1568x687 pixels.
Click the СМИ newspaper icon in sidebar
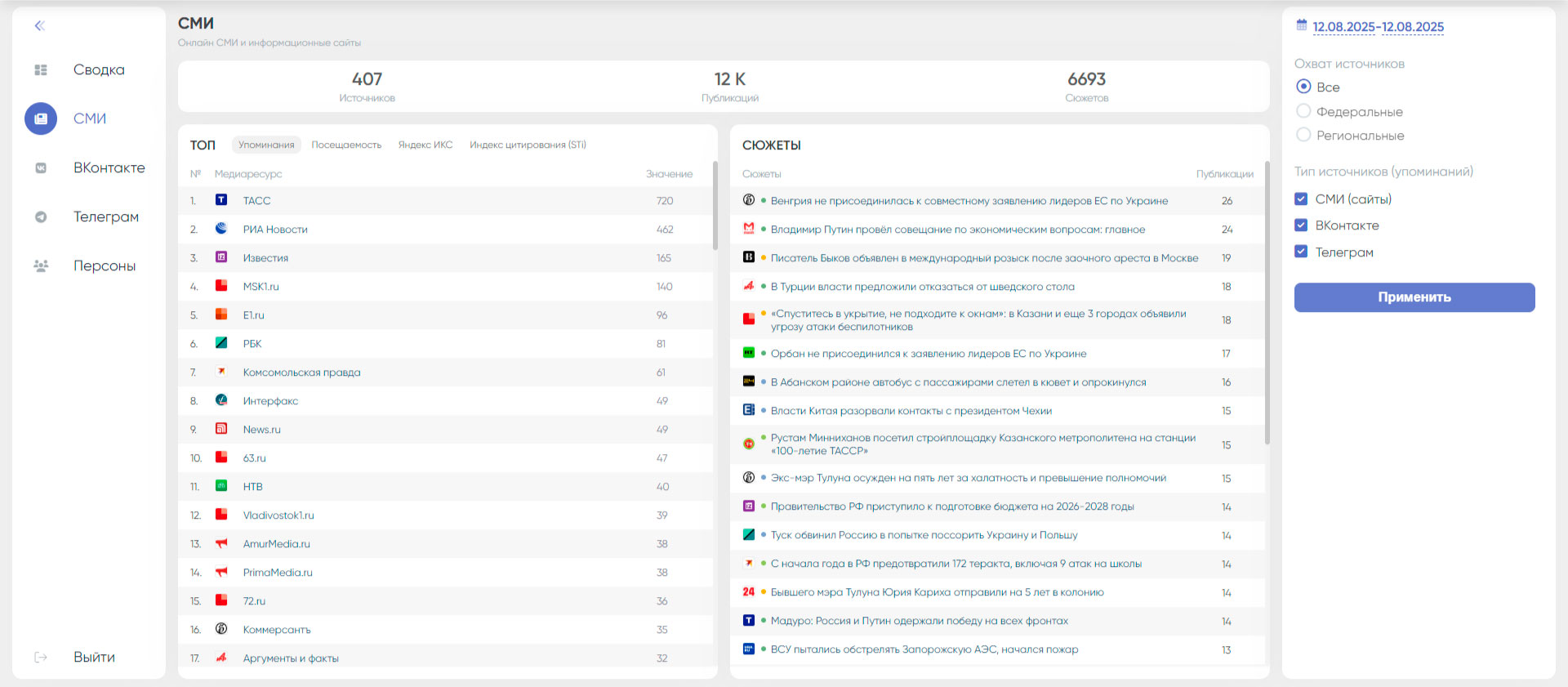click(x=41, y=119)
